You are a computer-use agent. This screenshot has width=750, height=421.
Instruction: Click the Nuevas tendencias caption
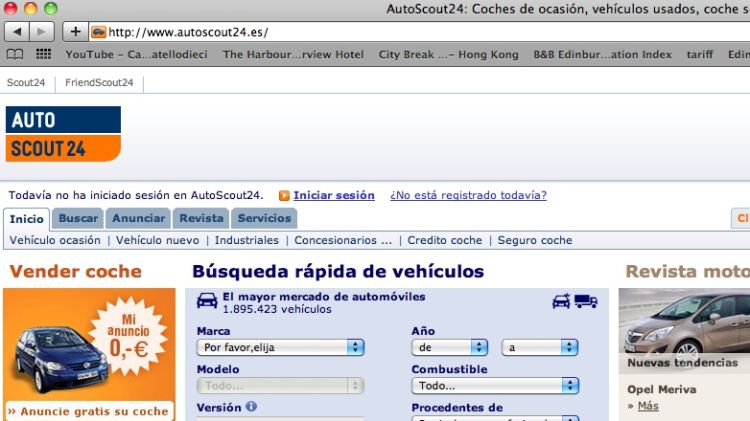[x=683, y=363]
